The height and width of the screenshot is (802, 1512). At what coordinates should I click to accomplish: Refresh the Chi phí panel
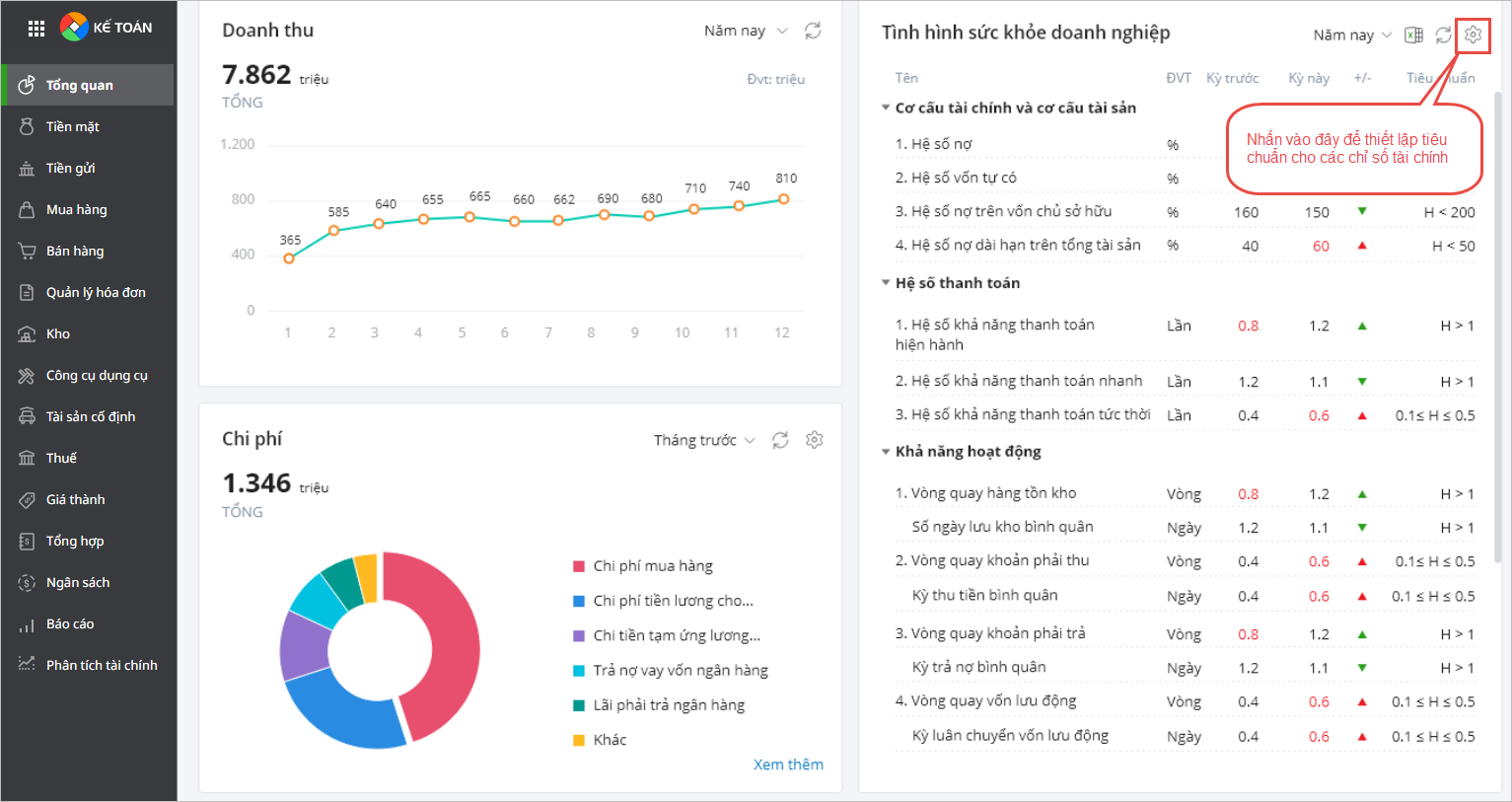tap(780, 440)
